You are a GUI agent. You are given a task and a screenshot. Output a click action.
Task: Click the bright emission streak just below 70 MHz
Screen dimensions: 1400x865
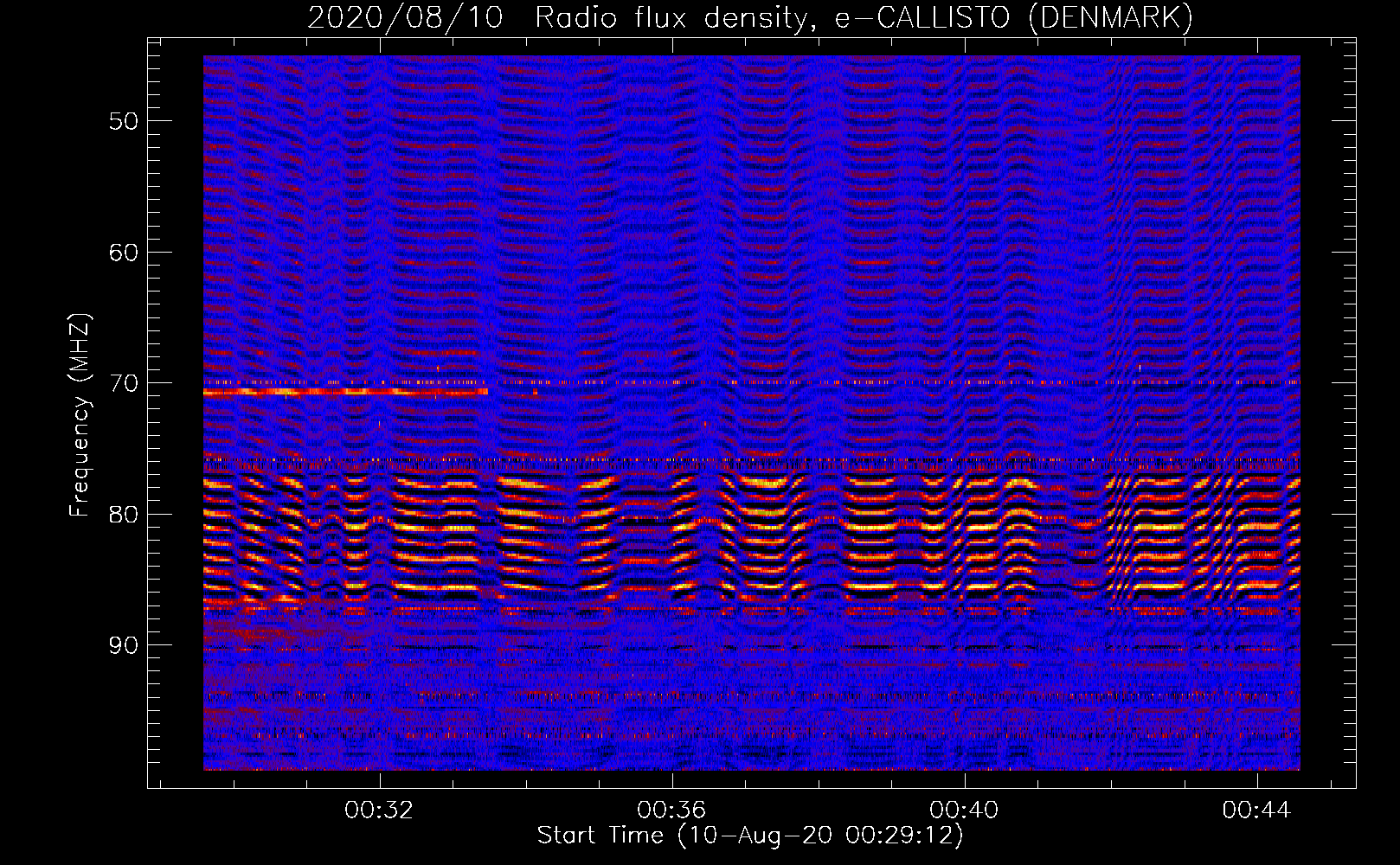(x=345, y=392)
